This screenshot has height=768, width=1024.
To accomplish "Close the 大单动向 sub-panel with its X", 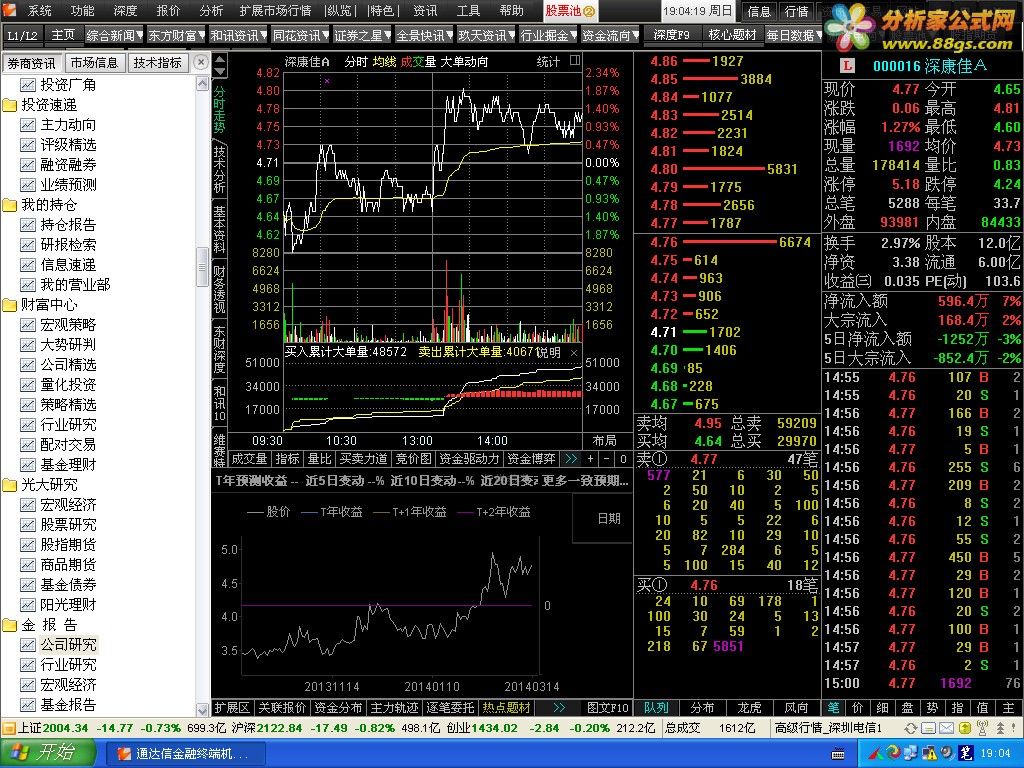I will pos(574,353).
